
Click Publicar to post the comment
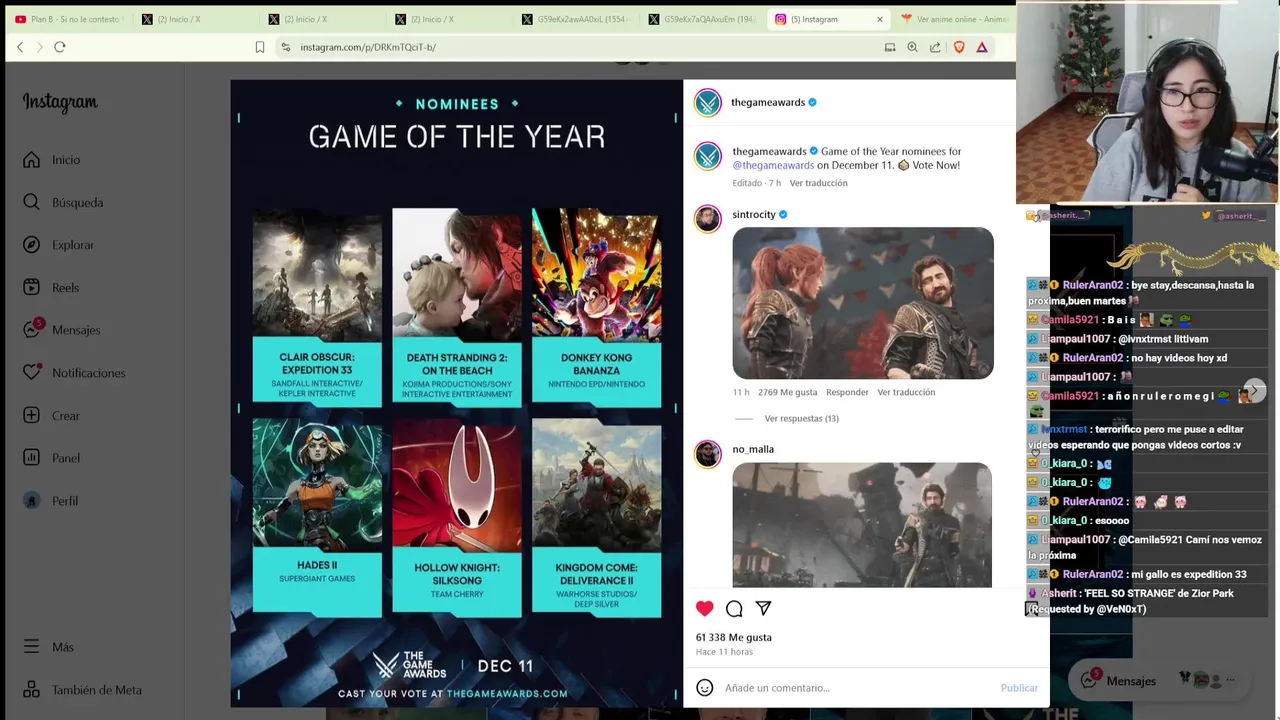(1019, 688)
